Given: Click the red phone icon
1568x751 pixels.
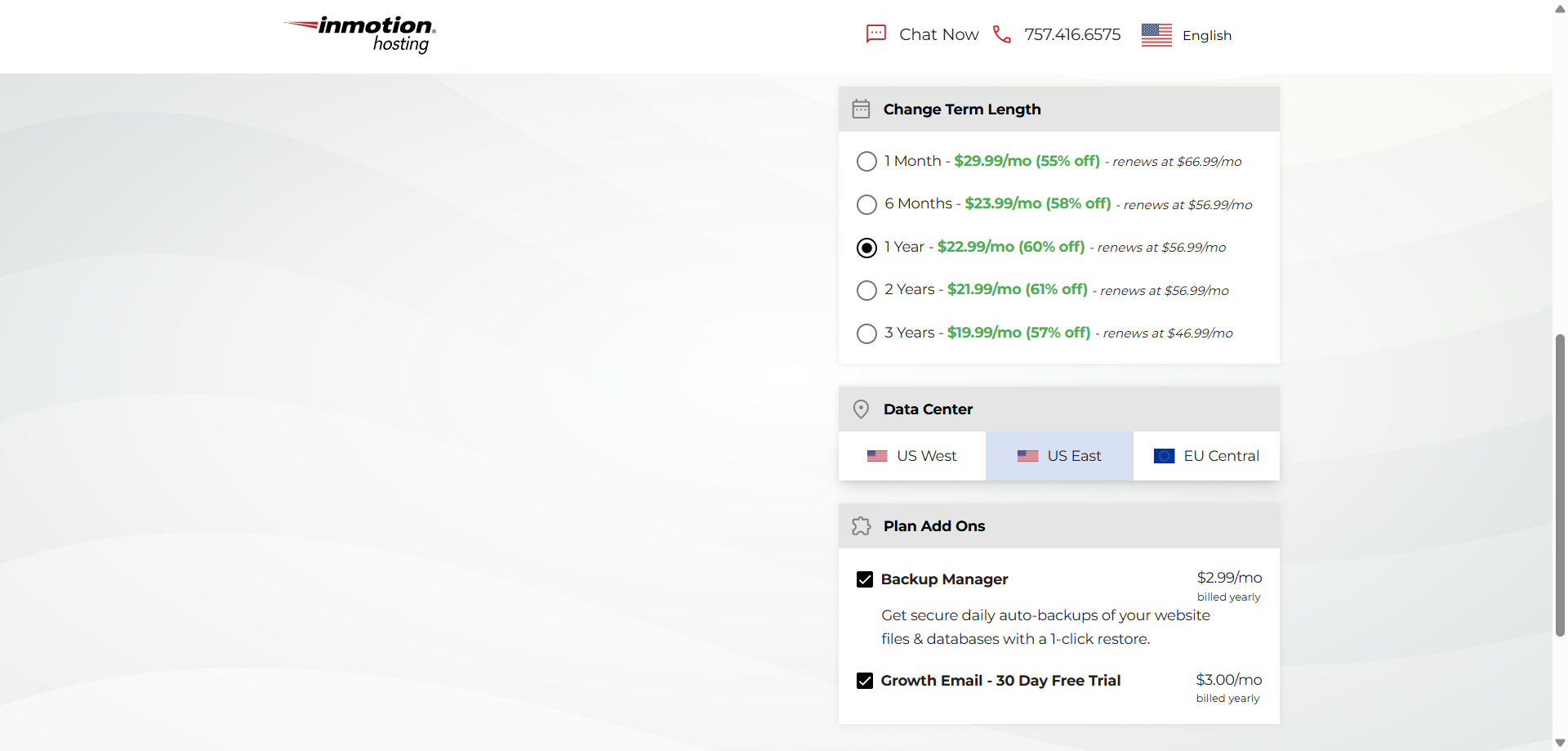Looking at the screenshot, I should [x=1001, y=34].
